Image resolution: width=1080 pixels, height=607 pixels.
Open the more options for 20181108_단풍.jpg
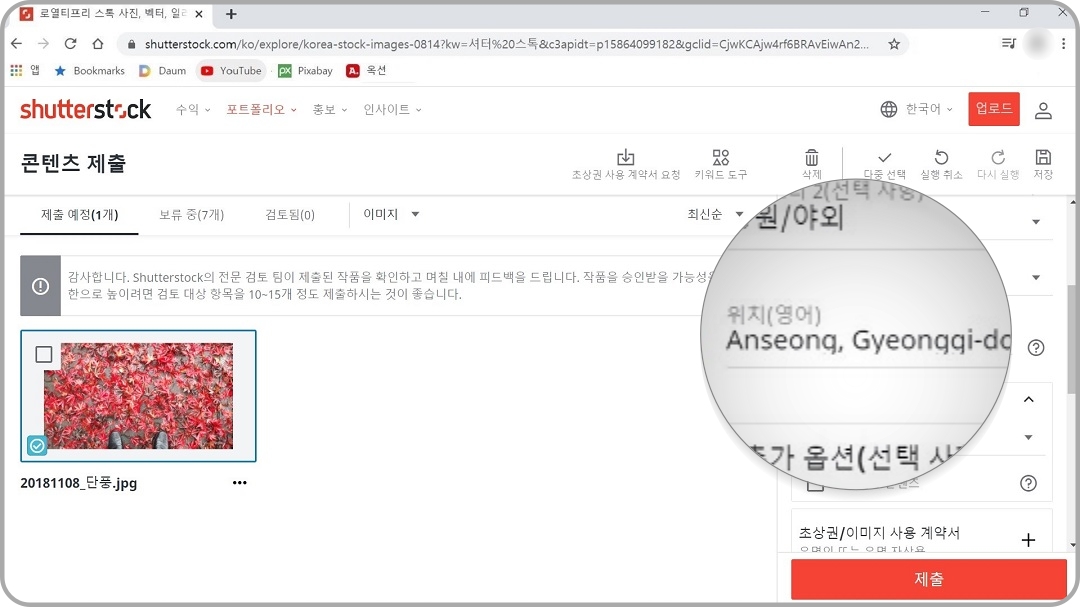pyautogui.click(x=240, y=483)
